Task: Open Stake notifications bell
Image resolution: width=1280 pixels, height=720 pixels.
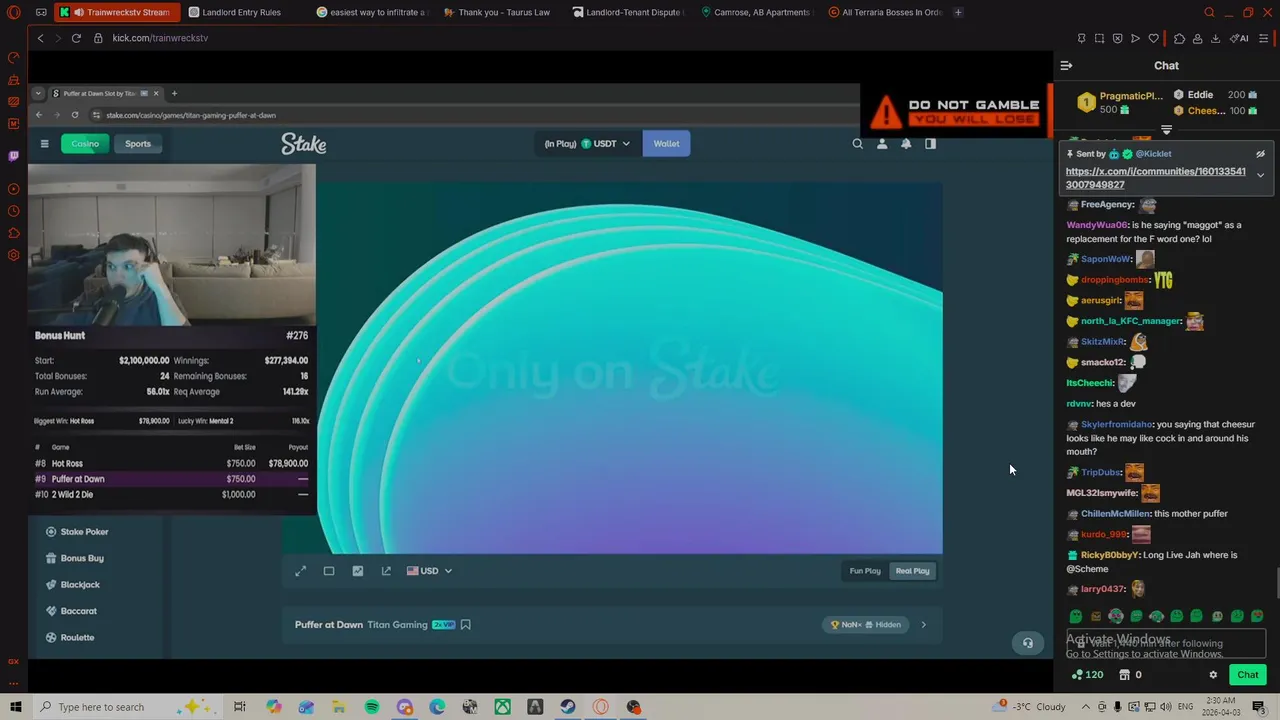Action: (x=906, y=144)
